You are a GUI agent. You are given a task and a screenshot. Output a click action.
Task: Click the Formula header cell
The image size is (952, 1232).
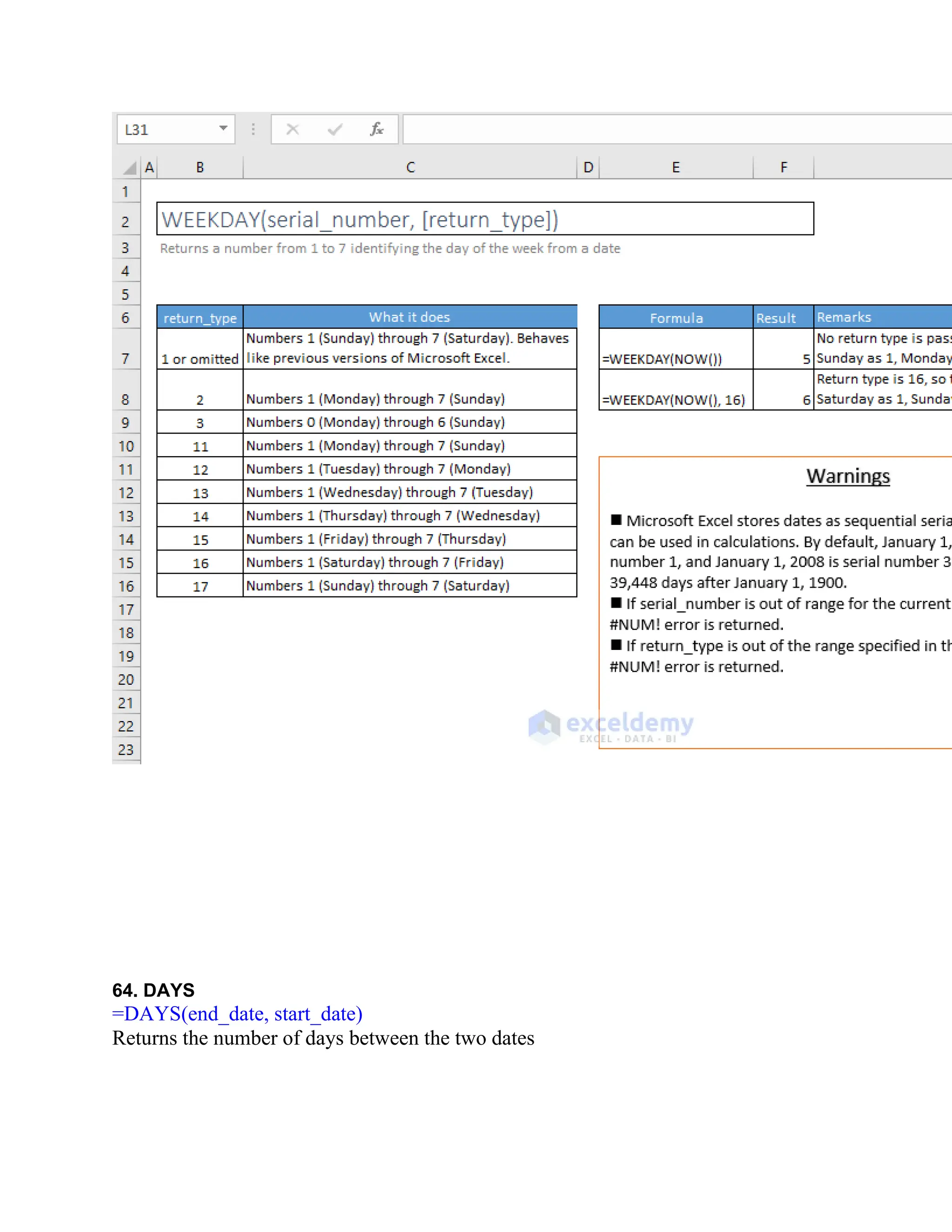coord(675,318)
